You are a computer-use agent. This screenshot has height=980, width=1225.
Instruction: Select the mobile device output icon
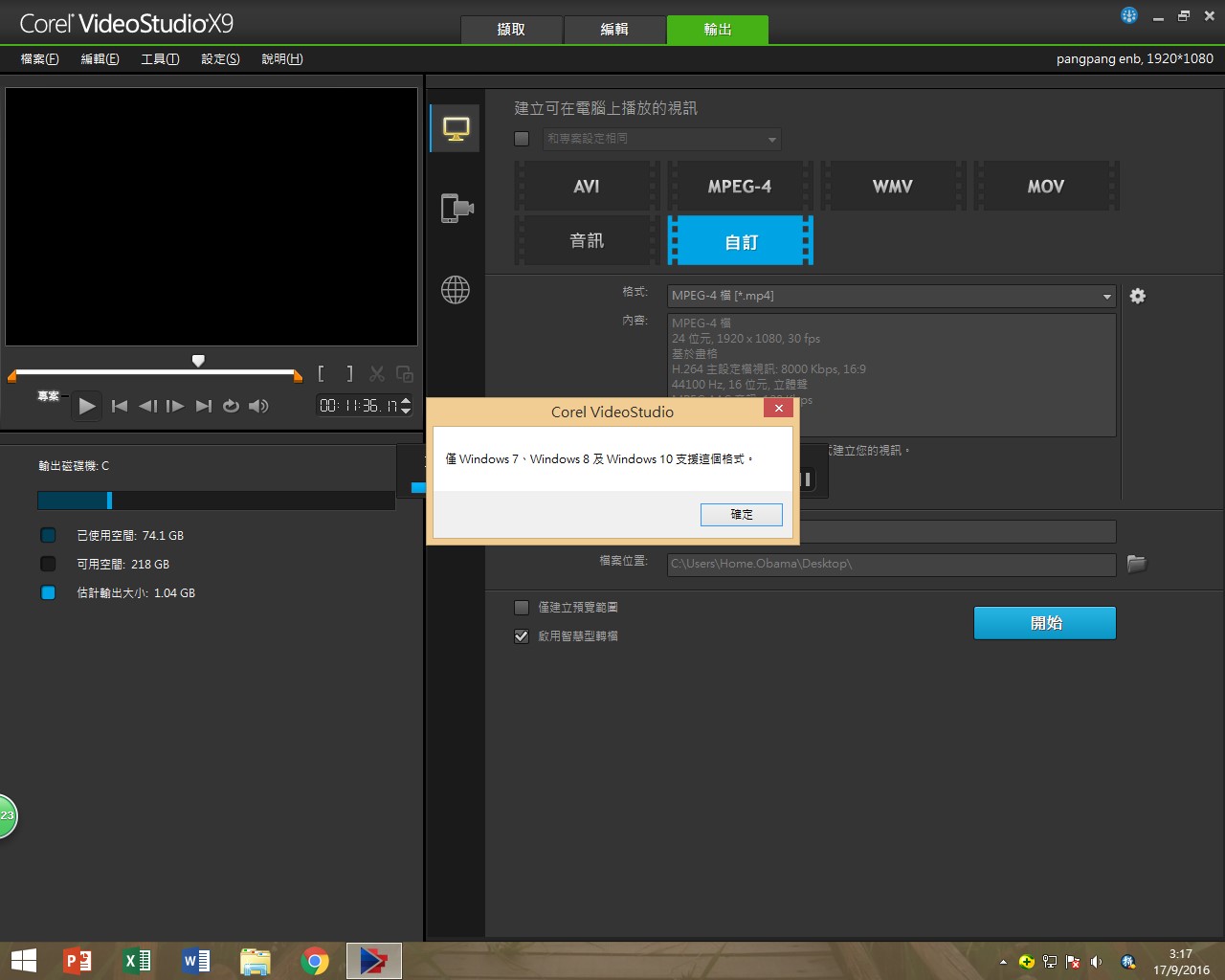click(x=457, y=208)
